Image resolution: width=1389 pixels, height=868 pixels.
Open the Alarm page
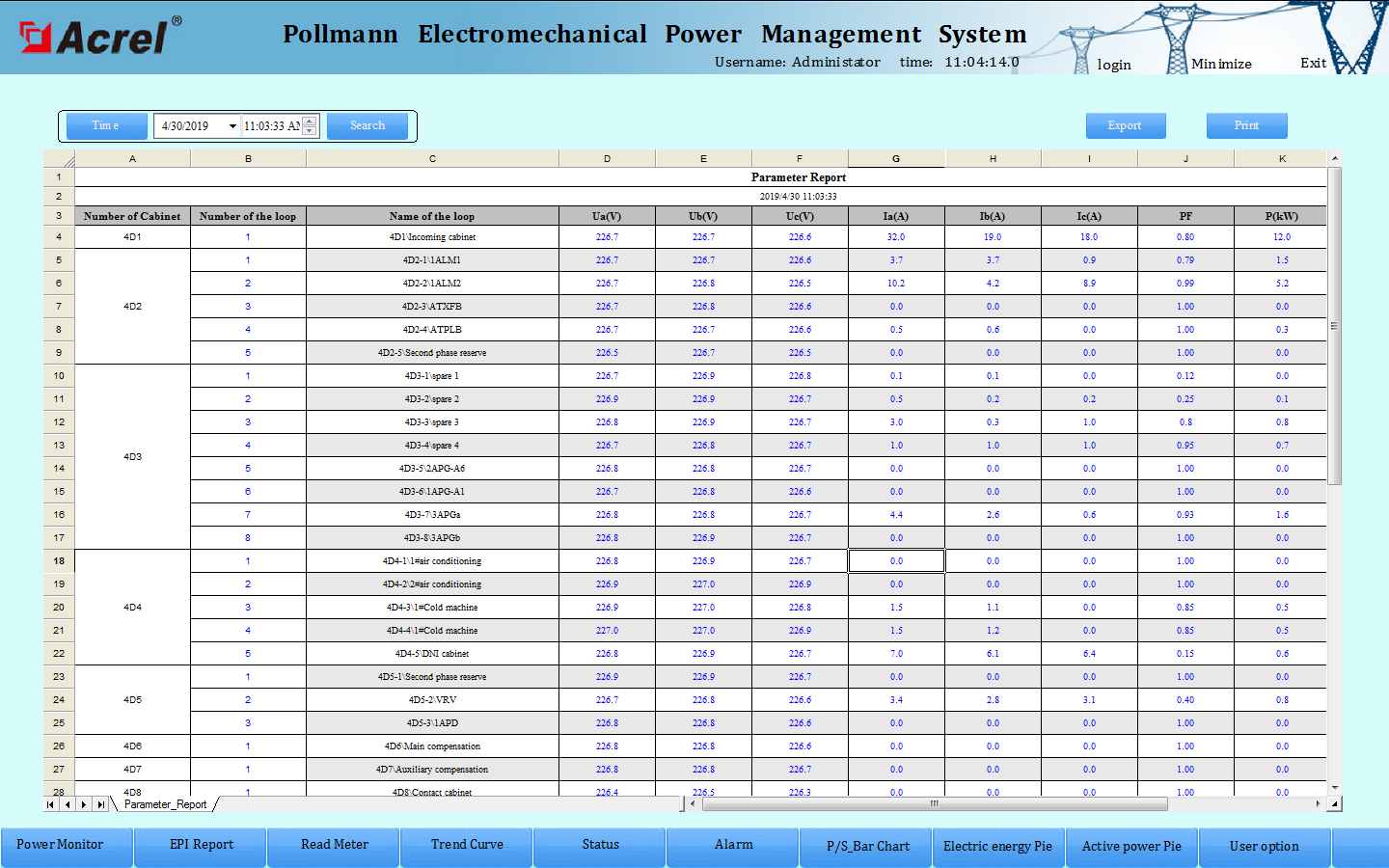click(x=733, y=845)
